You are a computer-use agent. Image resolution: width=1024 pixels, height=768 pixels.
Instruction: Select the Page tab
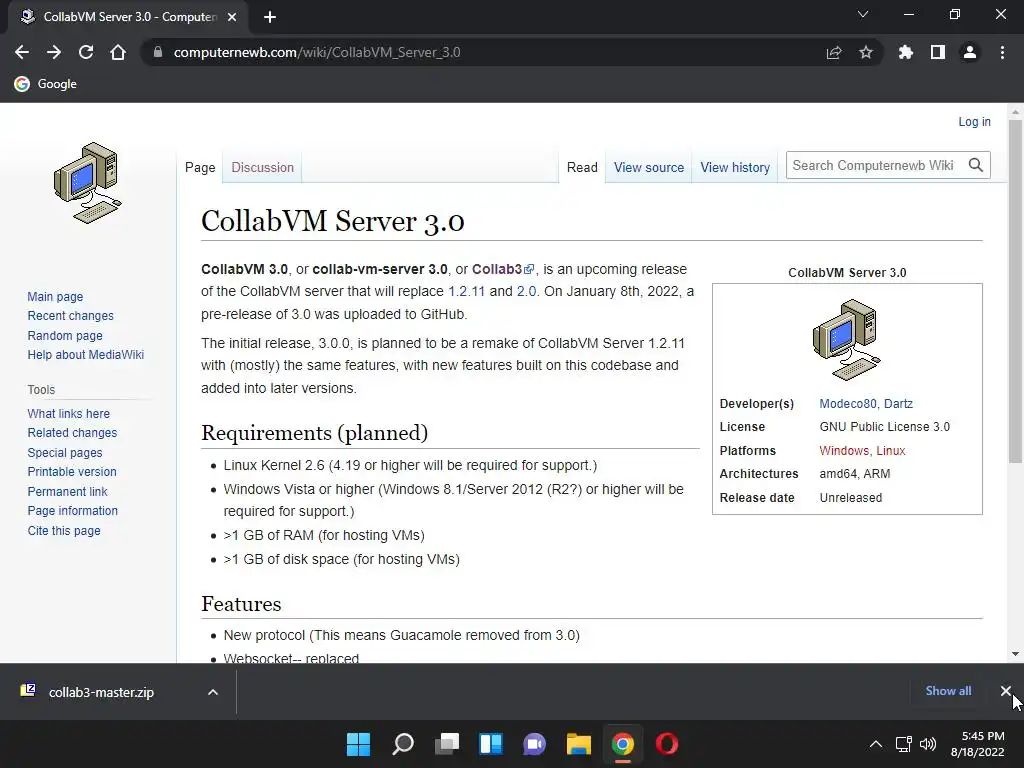(x=200, y=167)
